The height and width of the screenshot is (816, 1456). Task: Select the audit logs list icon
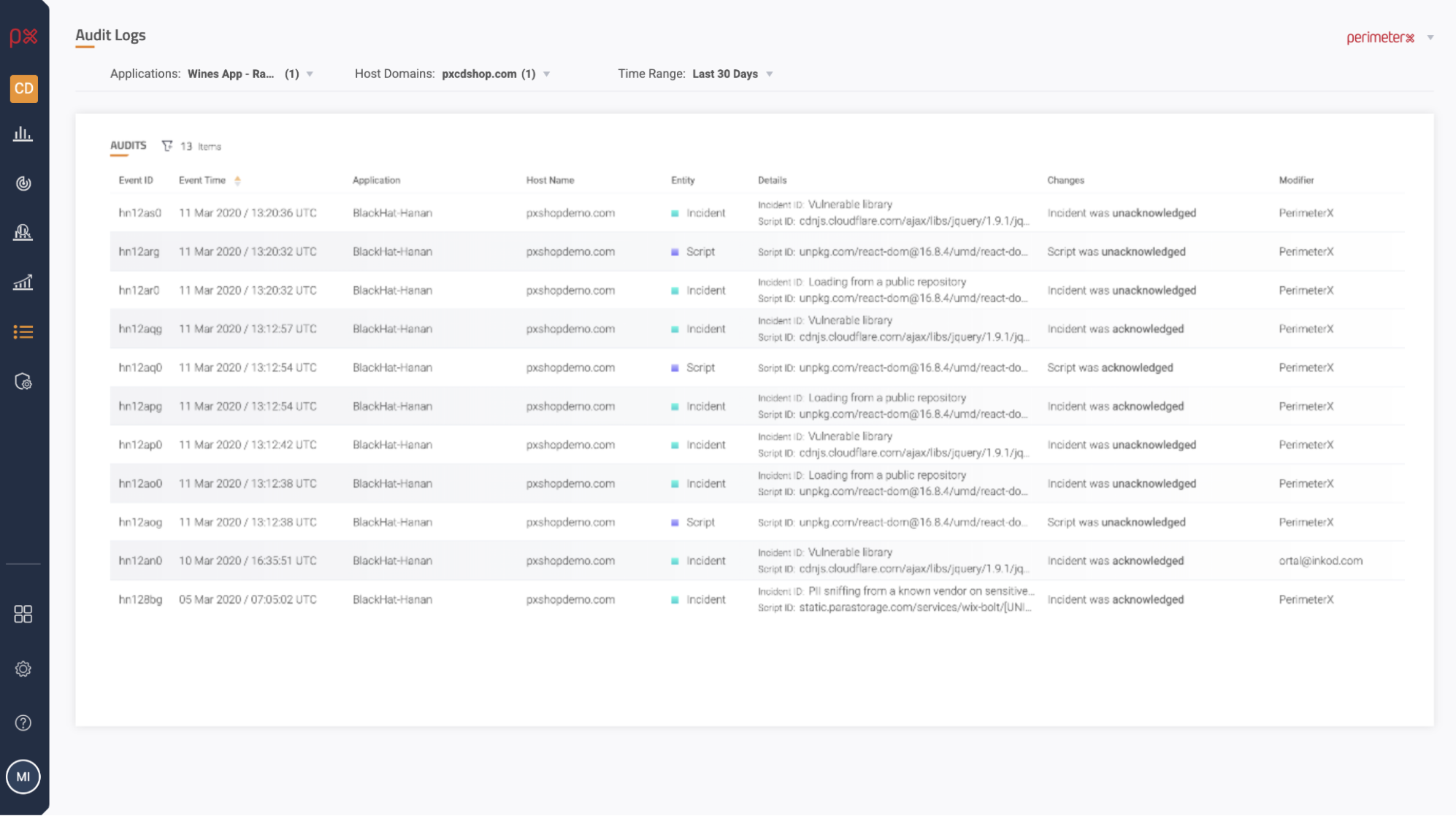pyautogui.click(x=23, y=332)
